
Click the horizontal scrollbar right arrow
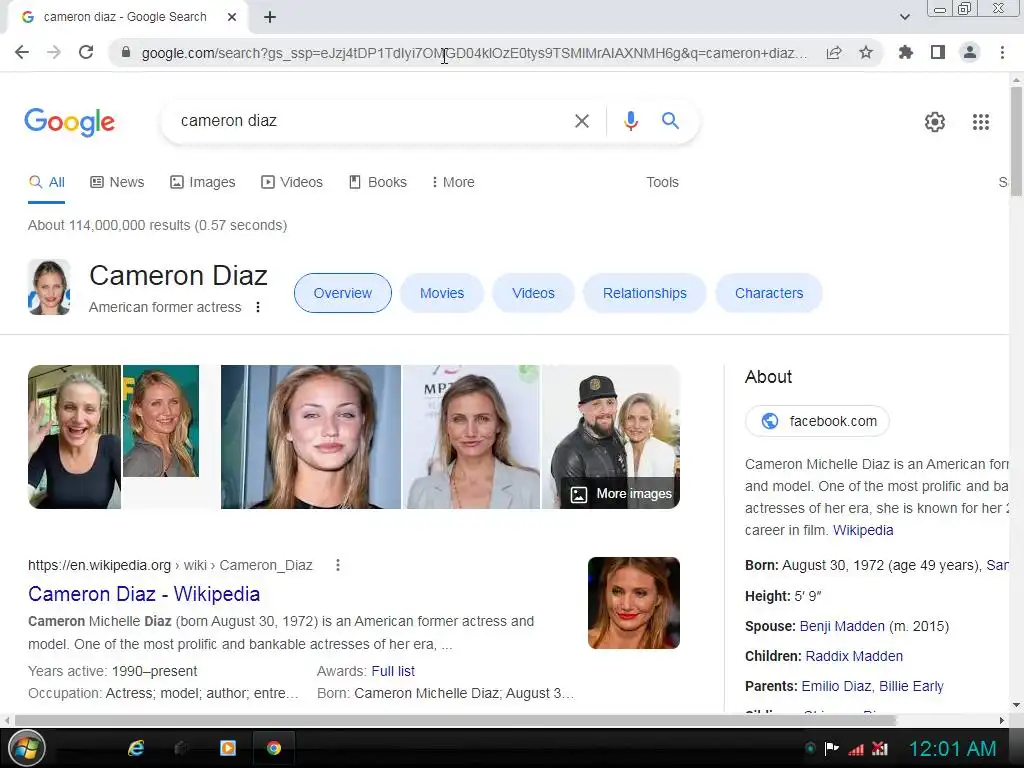pyautogui.click(x=1002, y=720)
